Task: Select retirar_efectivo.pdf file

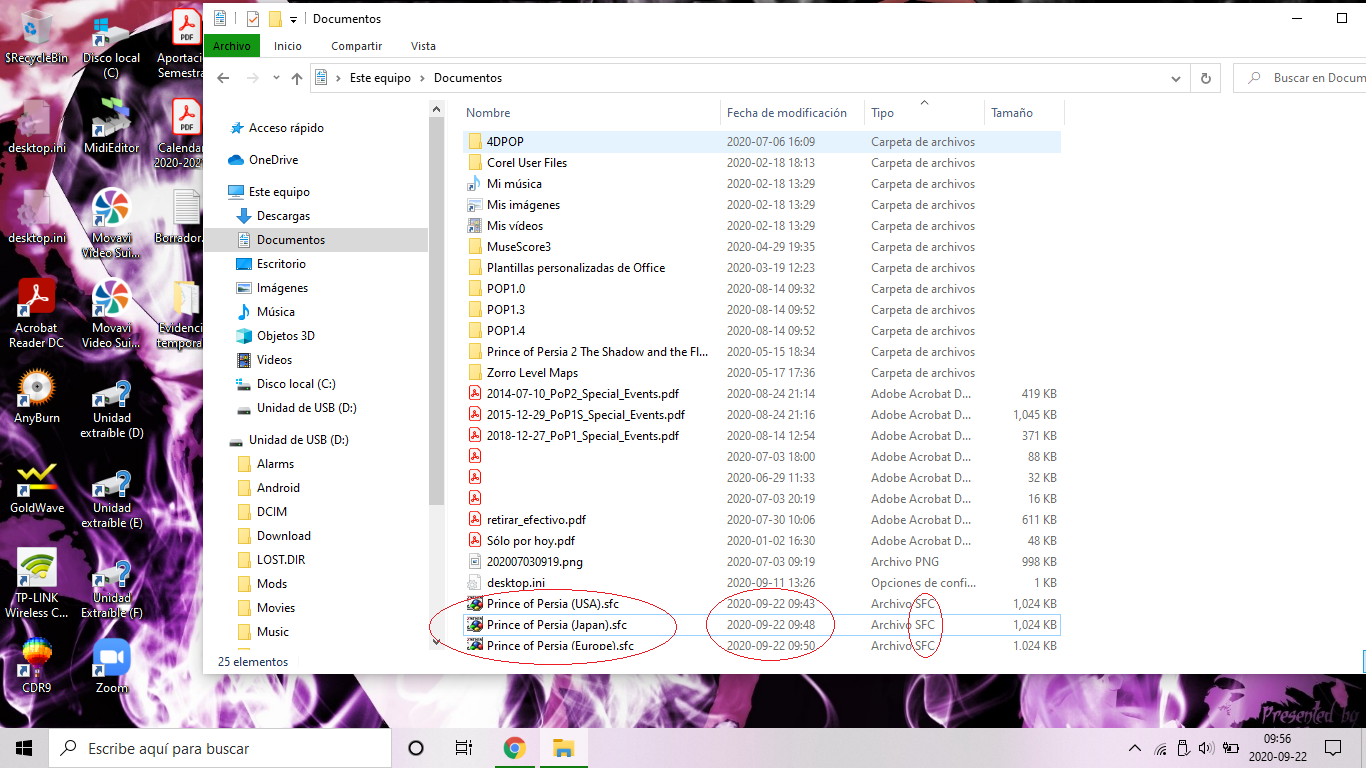Action: 762,520
